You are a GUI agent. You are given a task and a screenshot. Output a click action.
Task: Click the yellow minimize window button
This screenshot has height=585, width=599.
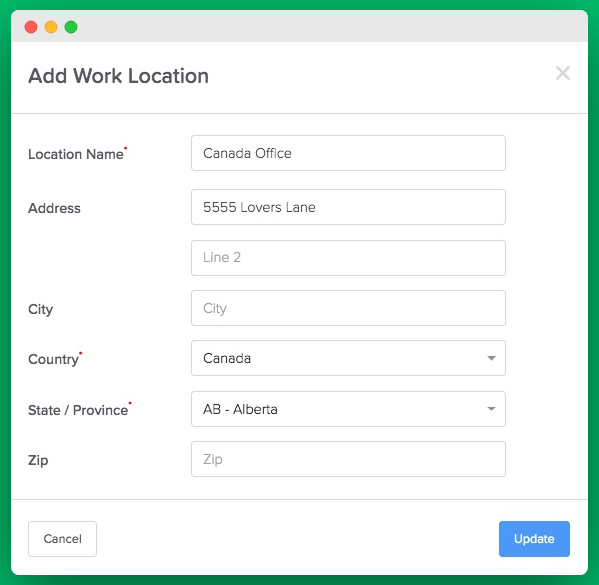(x=51, y=27)
